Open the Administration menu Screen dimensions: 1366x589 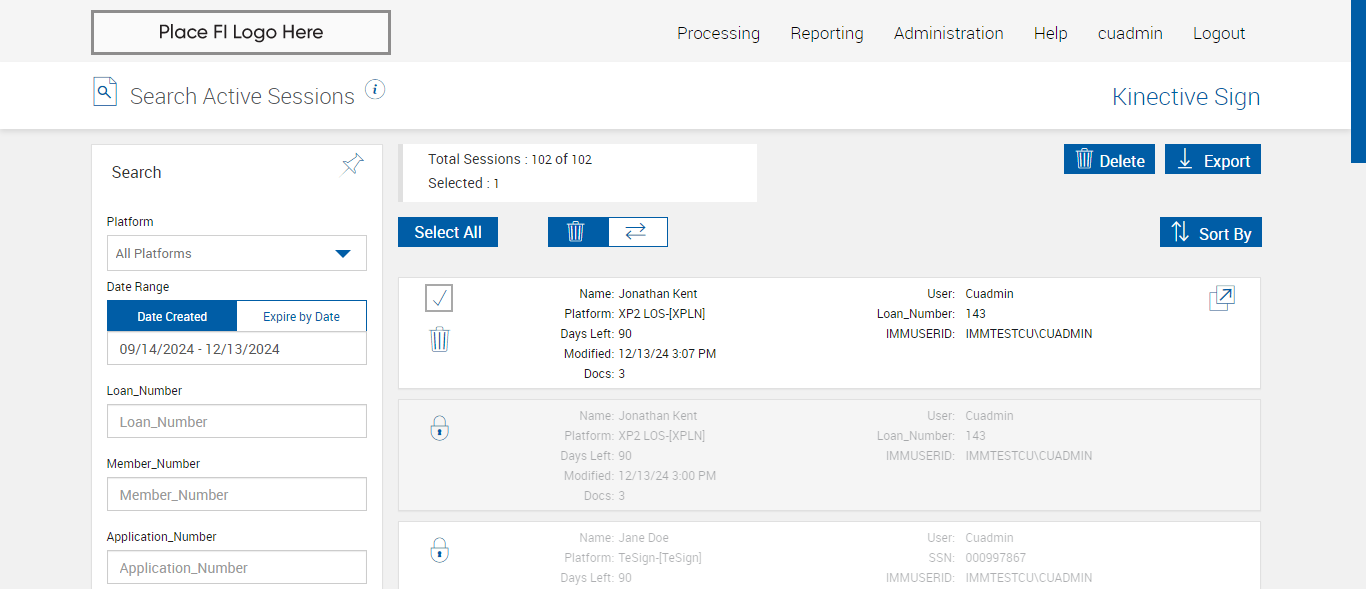click(x=948, y=33)
